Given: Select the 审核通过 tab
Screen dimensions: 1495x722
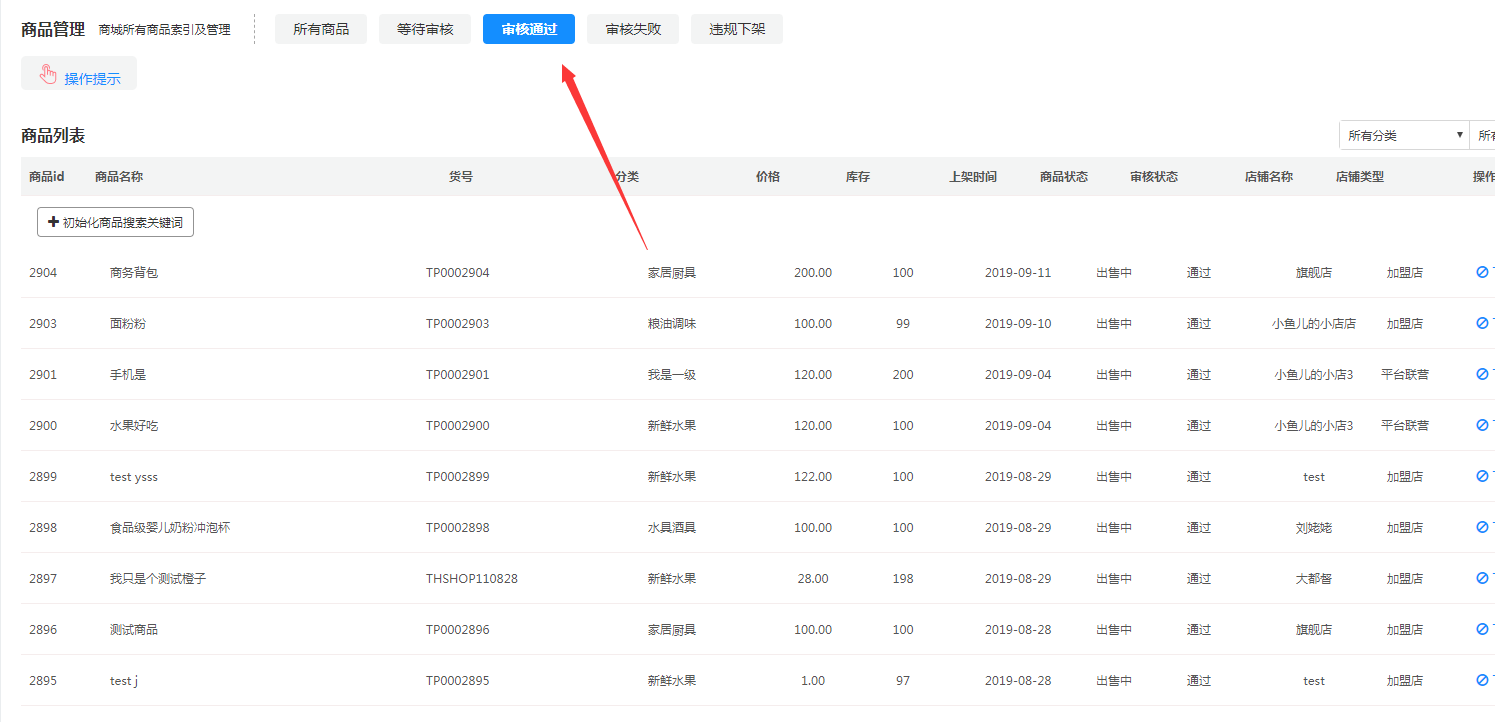Looking at the screenshot, I should pos(529,29).
